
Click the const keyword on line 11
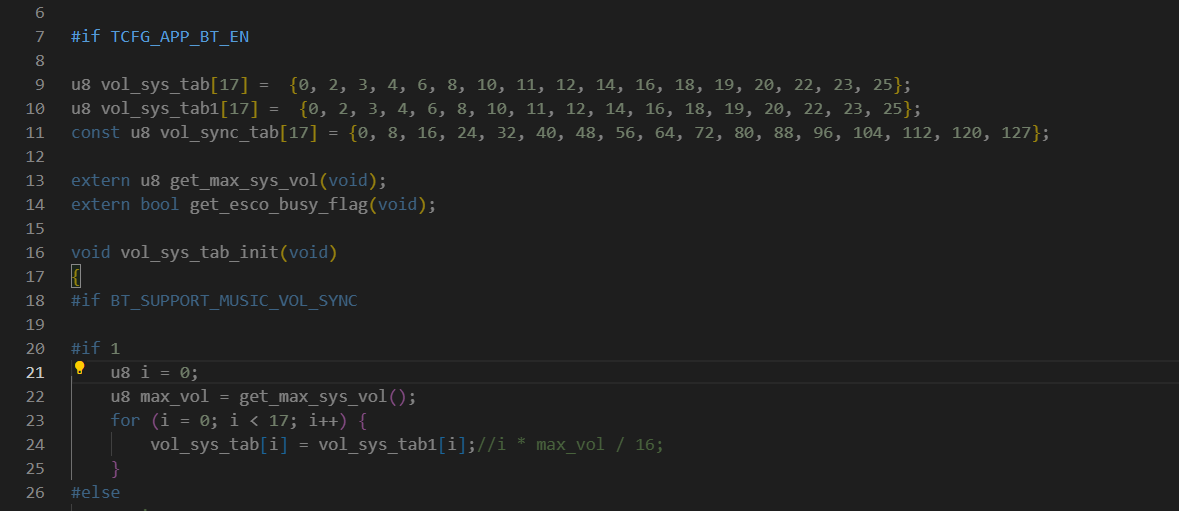coord(95,132)
